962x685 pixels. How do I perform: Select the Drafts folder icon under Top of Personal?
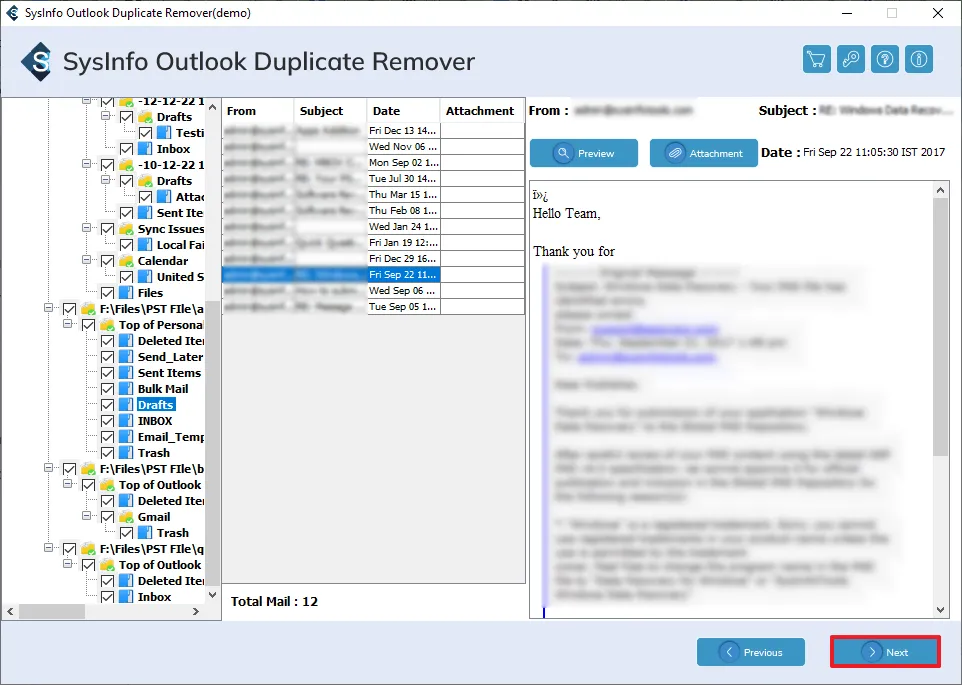pyautogui.click(x=126, y=405)
